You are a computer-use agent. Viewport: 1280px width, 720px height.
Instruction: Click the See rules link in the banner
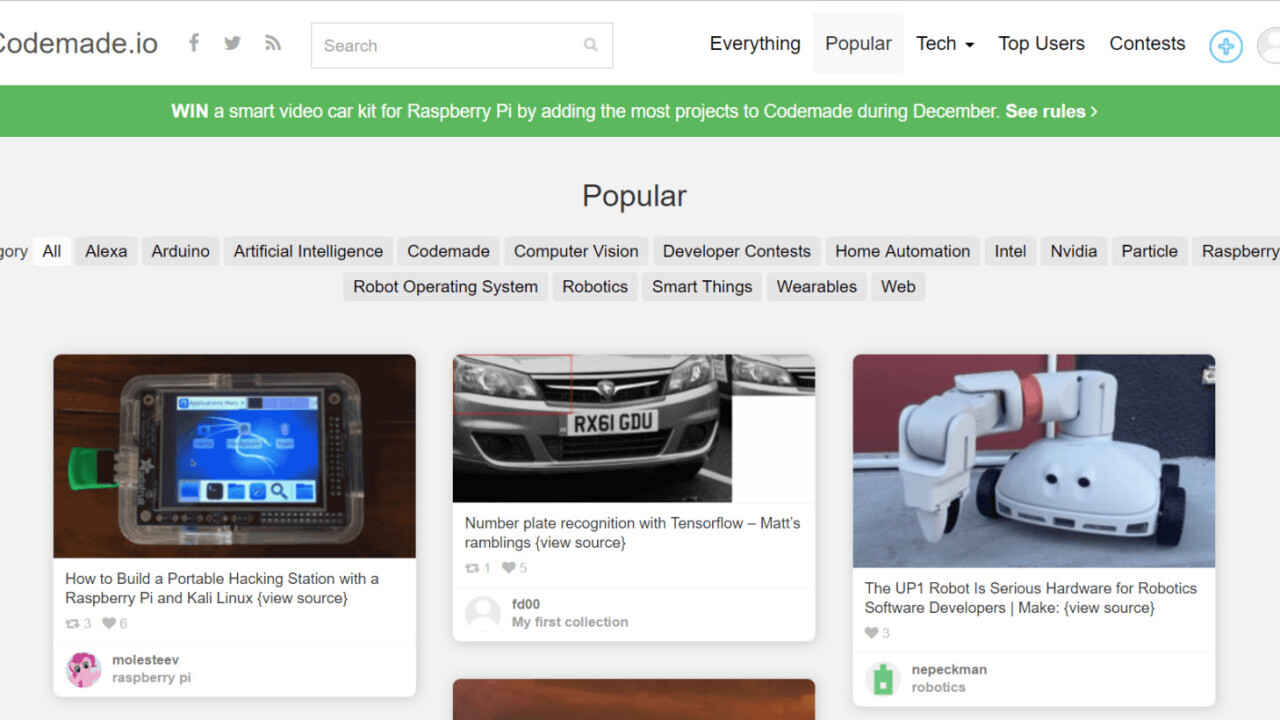1045,111
